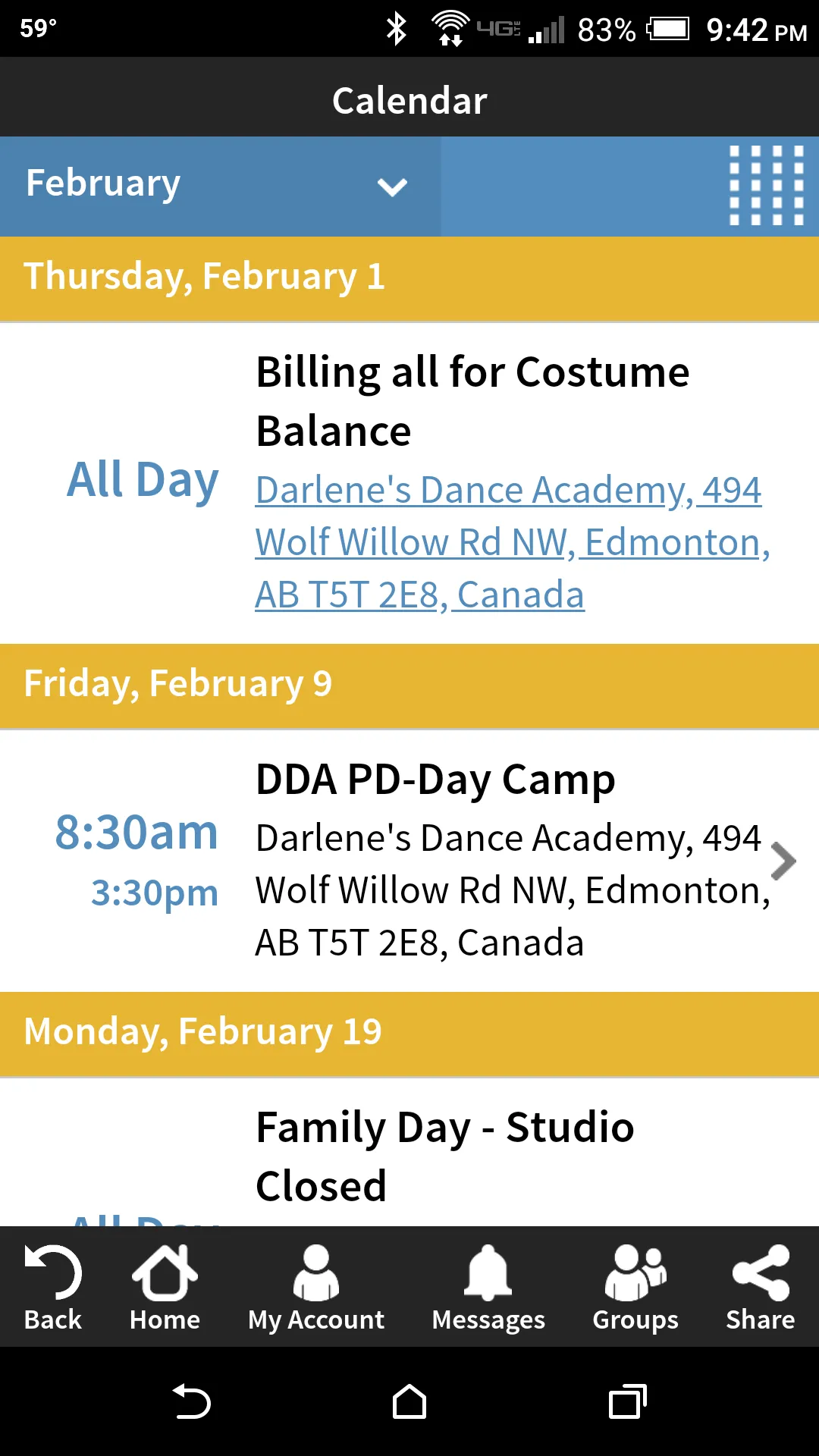Open Darlene's Dance Academy address link
819x1456 pixels.
click(513, 542)
